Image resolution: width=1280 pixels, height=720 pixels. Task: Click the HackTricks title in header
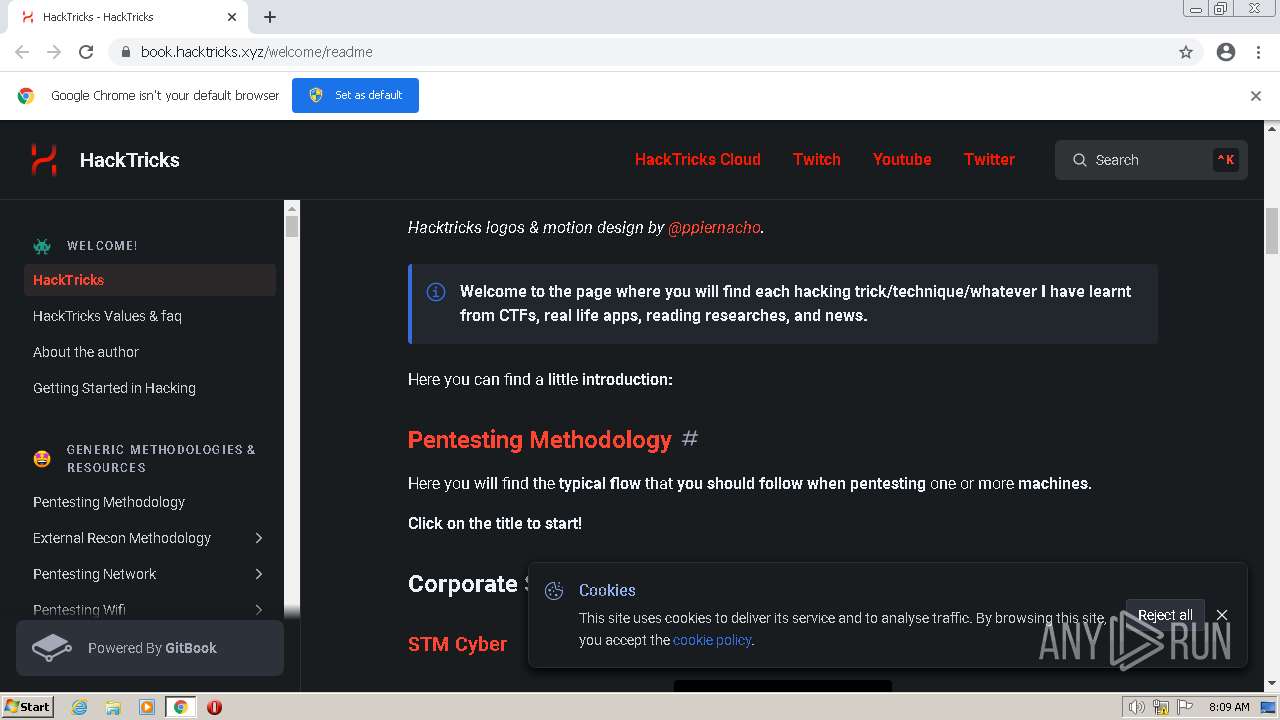click(x=130, y=160)
